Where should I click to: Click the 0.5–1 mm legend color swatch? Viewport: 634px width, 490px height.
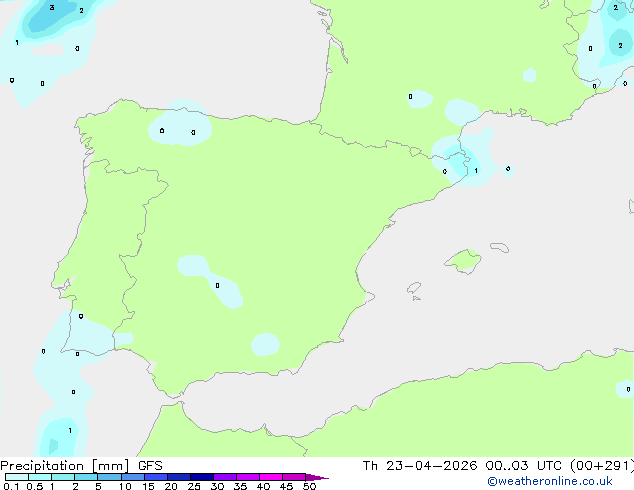pyautogui.click(x=40, y=477)
